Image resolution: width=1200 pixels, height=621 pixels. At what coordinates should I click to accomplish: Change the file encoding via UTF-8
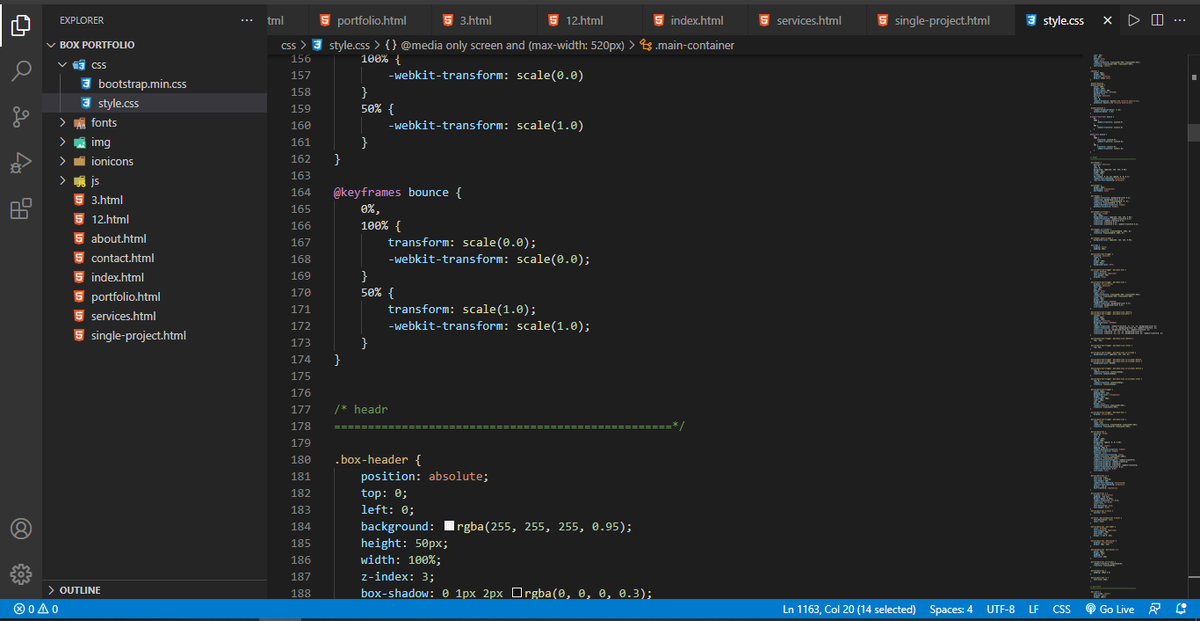click(x=1001, y=609)
